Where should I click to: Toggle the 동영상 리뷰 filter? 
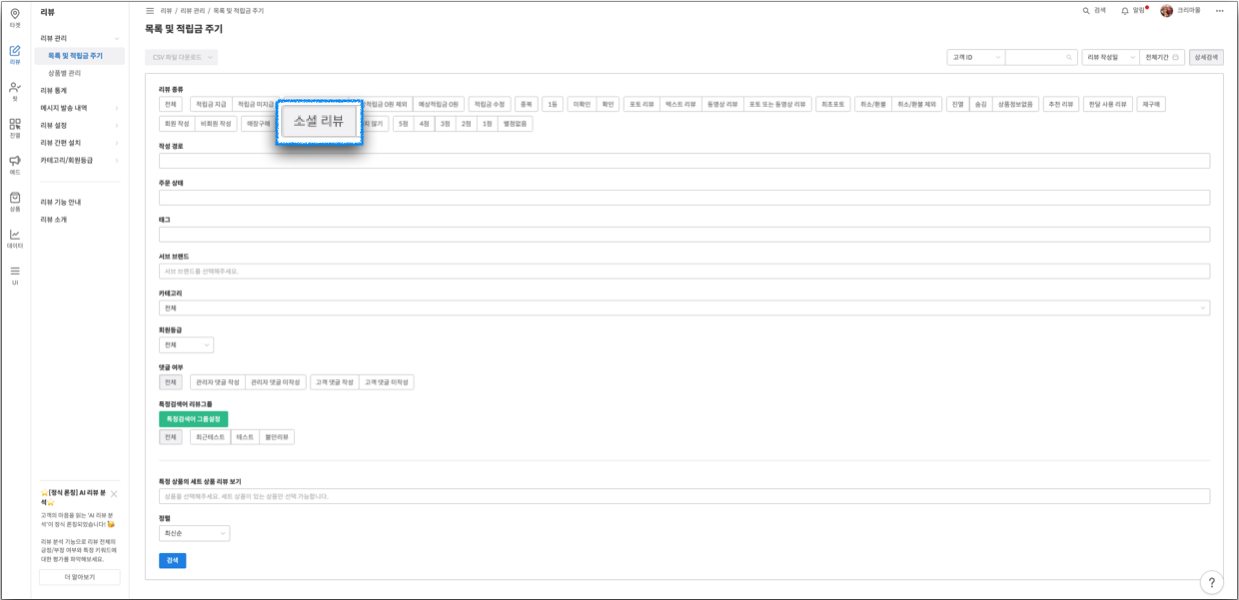722,103
